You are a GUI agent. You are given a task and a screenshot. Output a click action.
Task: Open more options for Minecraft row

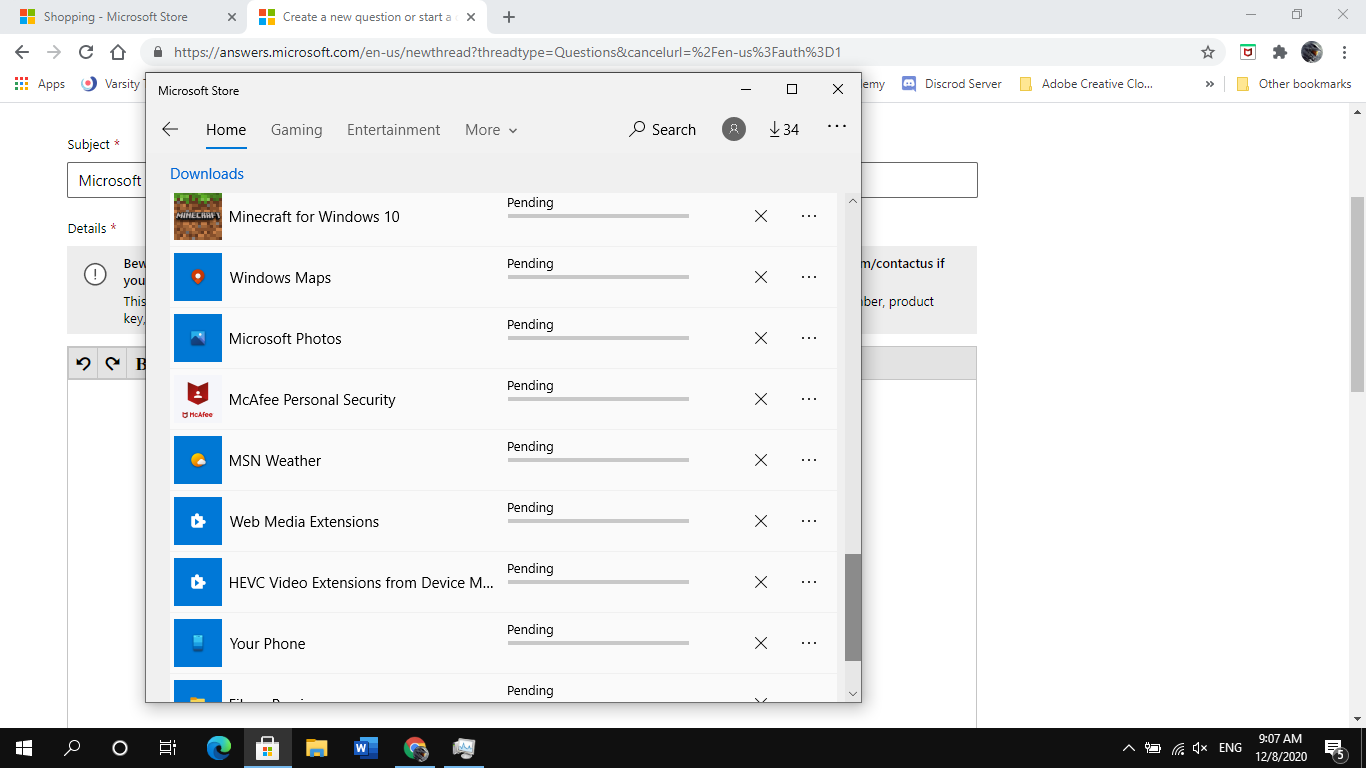(x=809, y=216)
